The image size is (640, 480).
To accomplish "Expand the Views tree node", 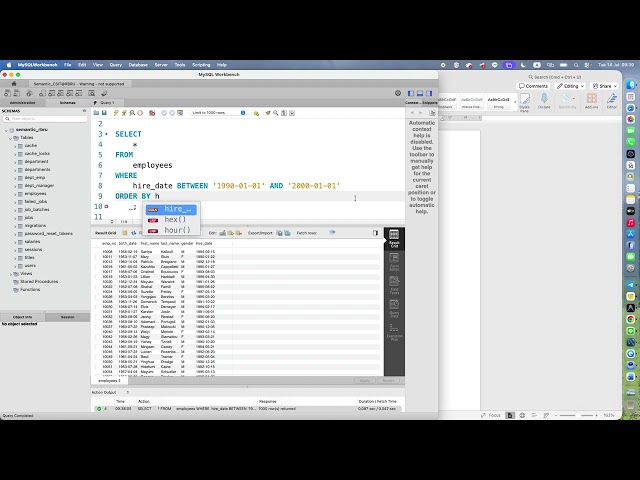I will coord(11,274).
